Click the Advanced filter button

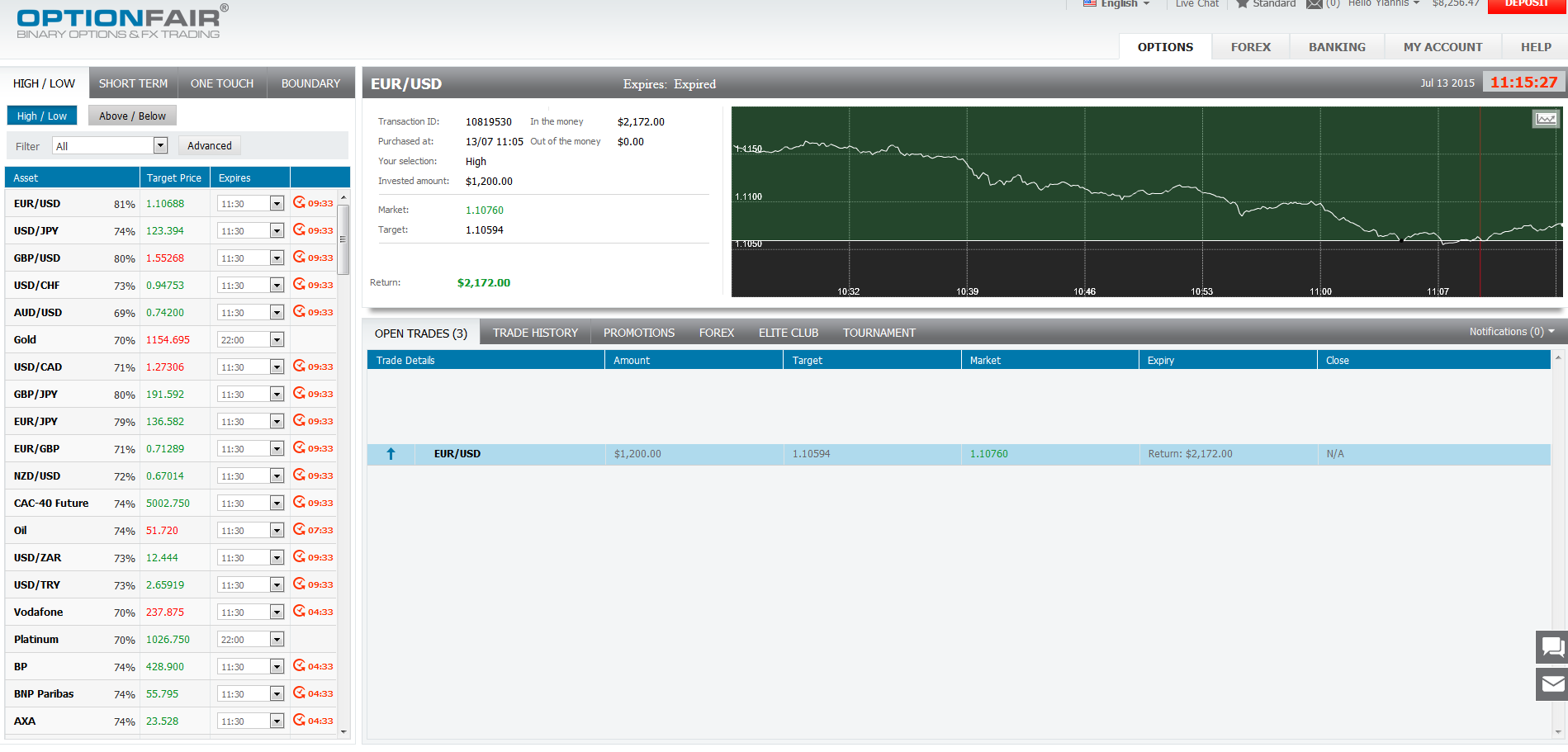210,146
